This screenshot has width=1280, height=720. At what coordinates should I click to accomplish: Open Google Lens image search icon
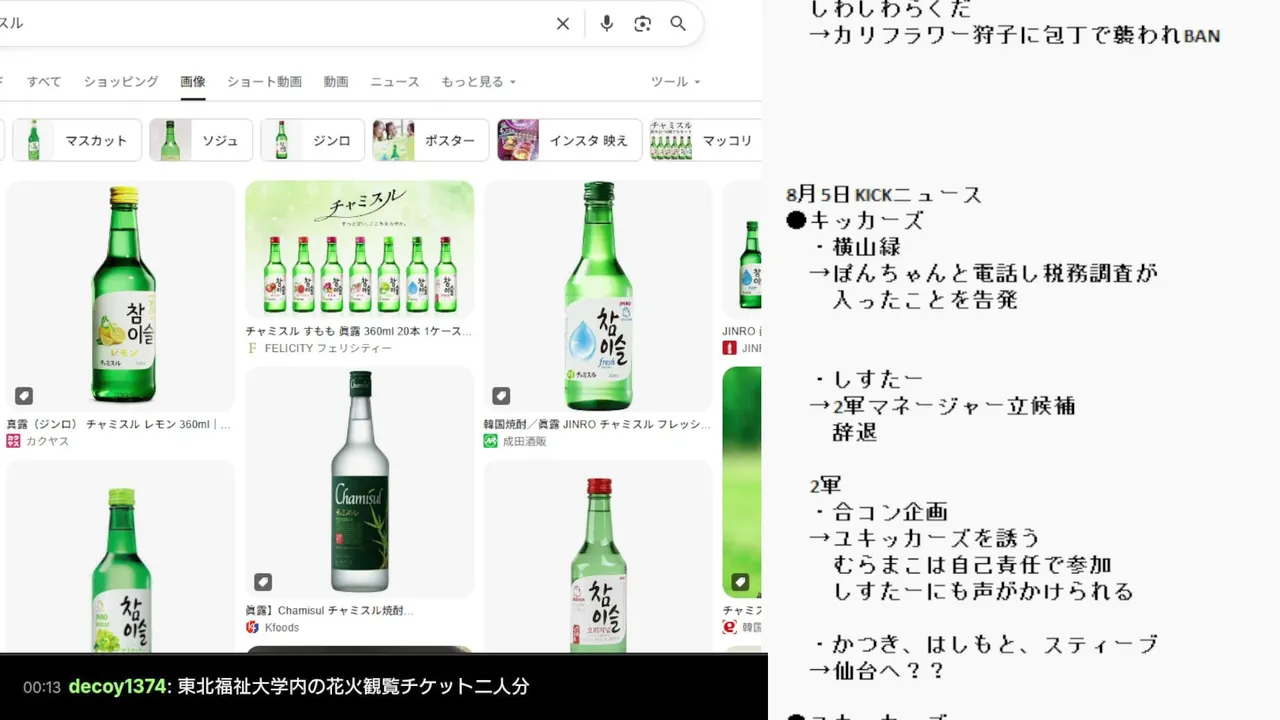642,24
